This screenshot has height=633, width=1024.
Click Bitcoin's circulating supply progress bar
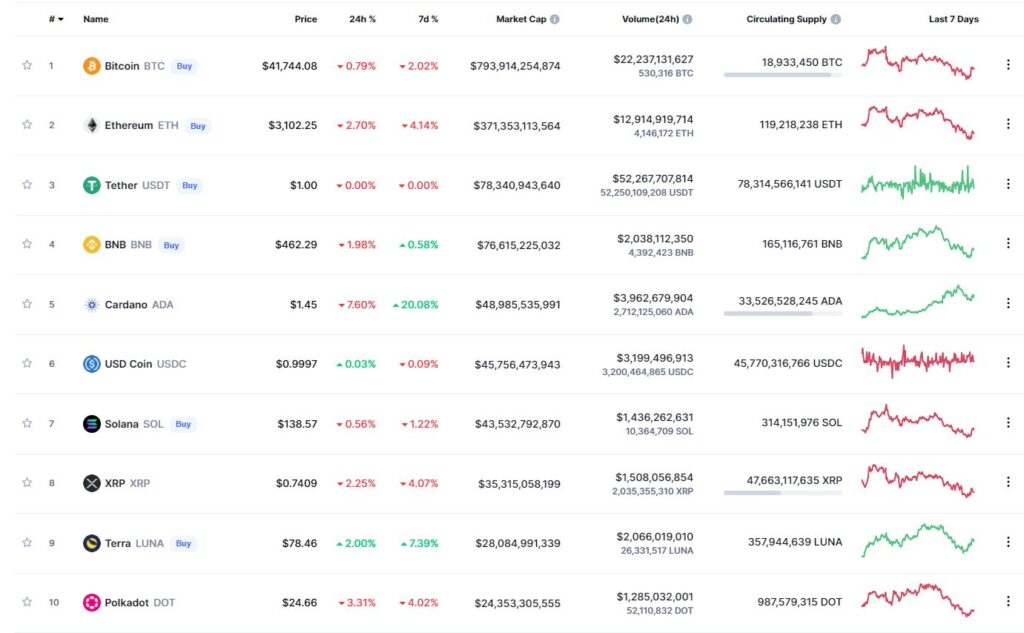tap(782, 75)
